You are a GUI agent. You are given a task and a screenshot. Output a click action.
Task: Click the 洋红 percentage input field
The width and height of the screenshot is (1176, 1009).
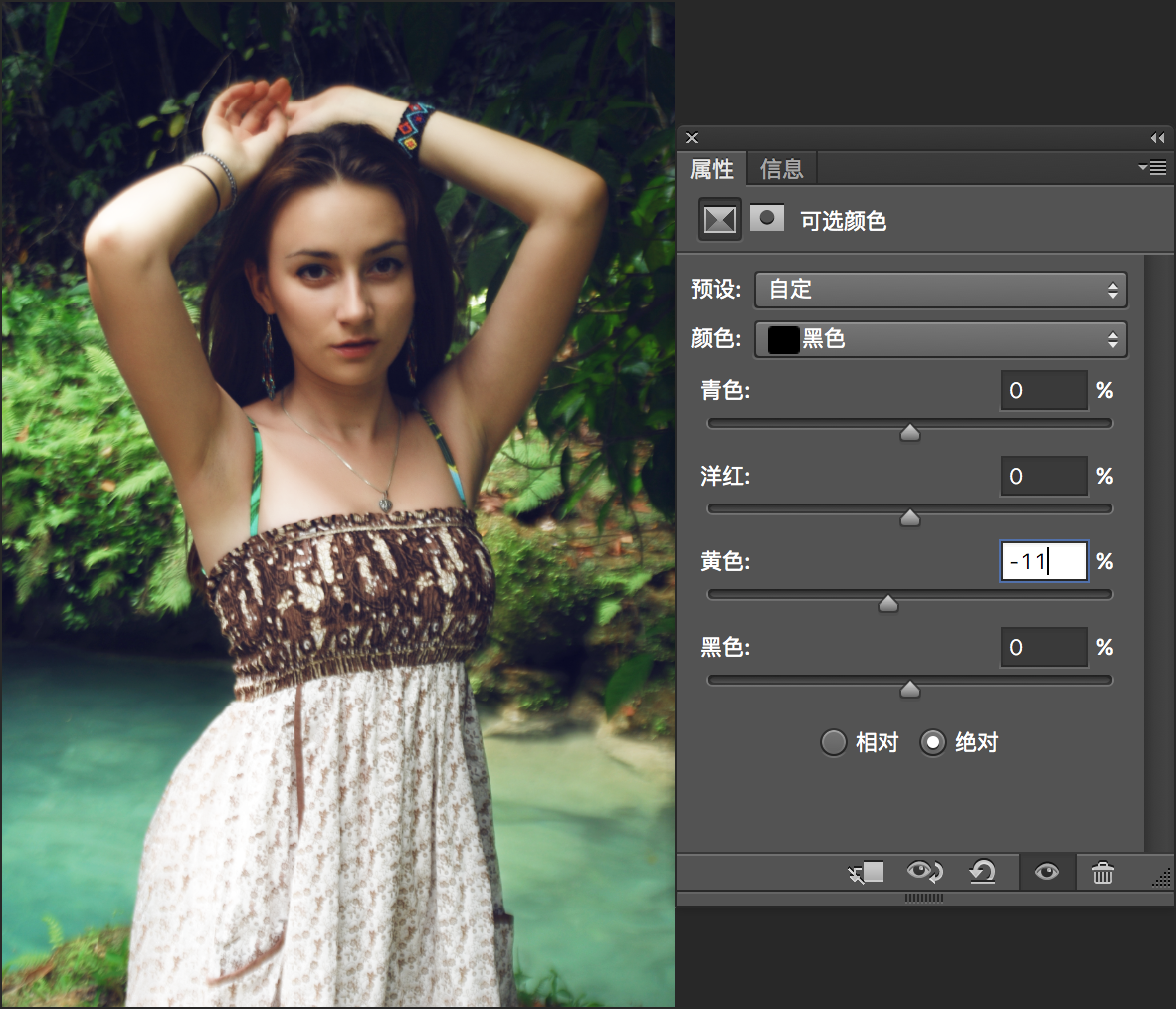[1044, 476]
